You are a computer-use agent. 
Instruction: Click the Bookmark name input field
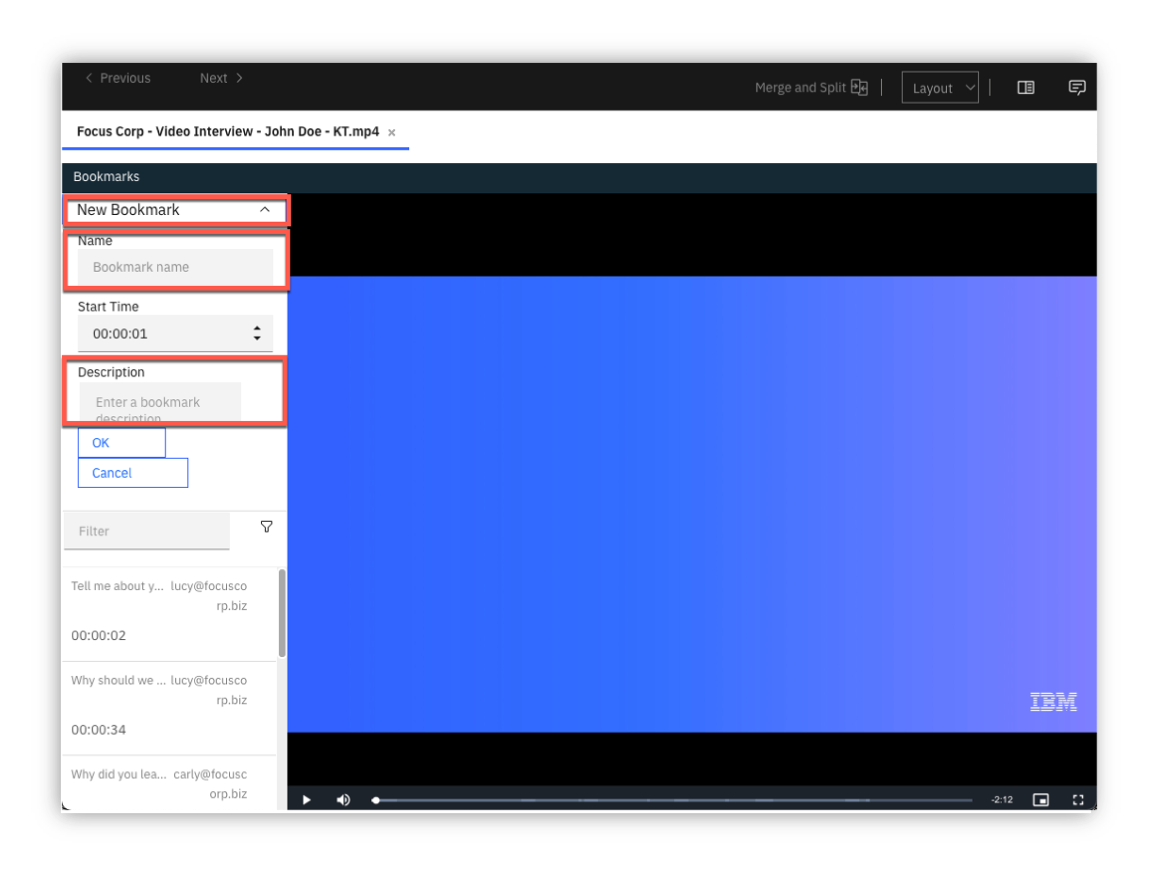175,267
